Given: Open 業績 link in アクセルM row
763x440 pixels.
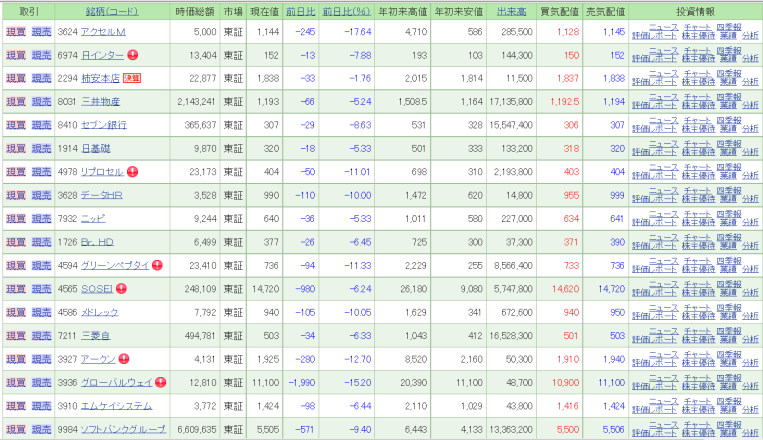Looking at the screenshot, I should point(728,36).
